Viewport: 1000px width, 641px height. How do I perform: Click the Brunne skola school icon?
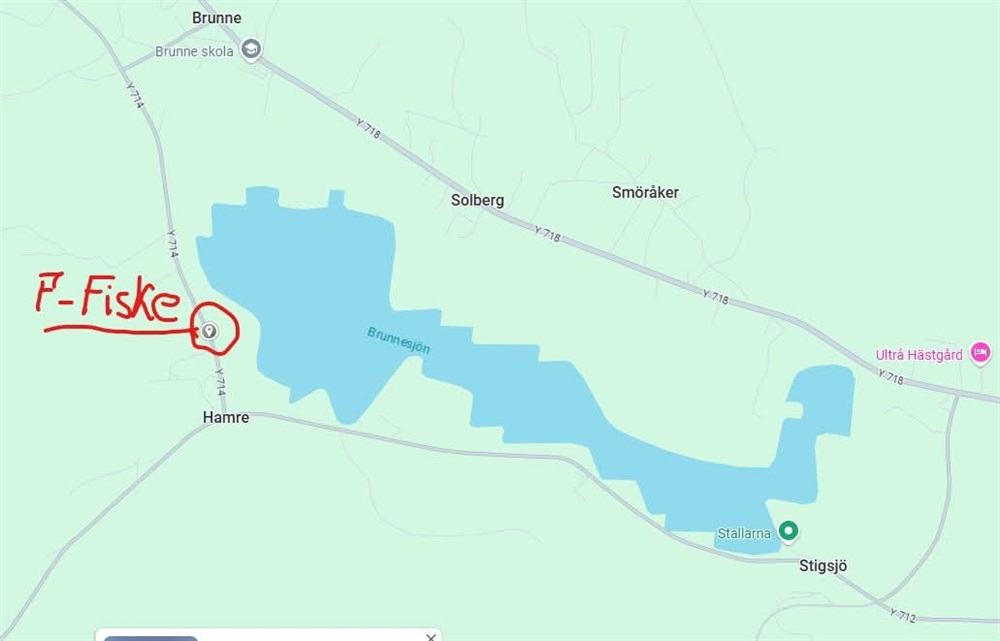(x=251, y=50)
